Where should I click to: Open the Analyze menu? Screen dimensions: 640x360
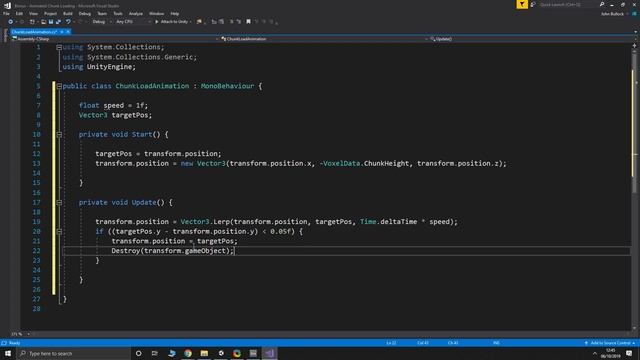[x=136, y=13]
